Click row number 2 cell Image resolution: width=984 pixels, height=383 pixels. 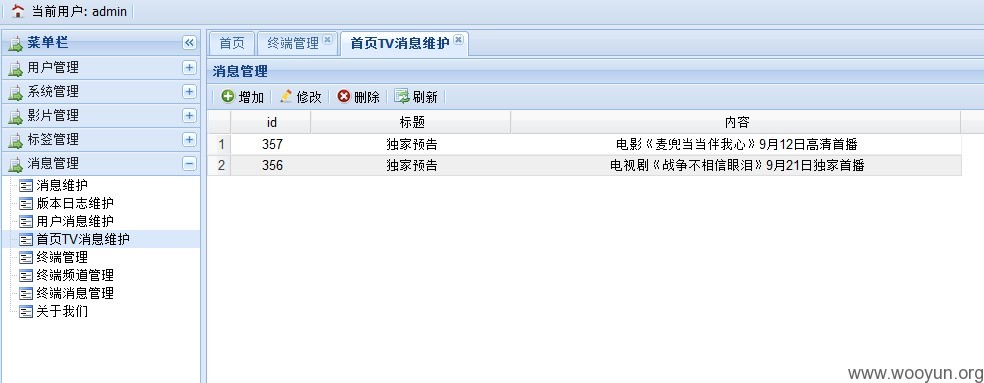220,165
